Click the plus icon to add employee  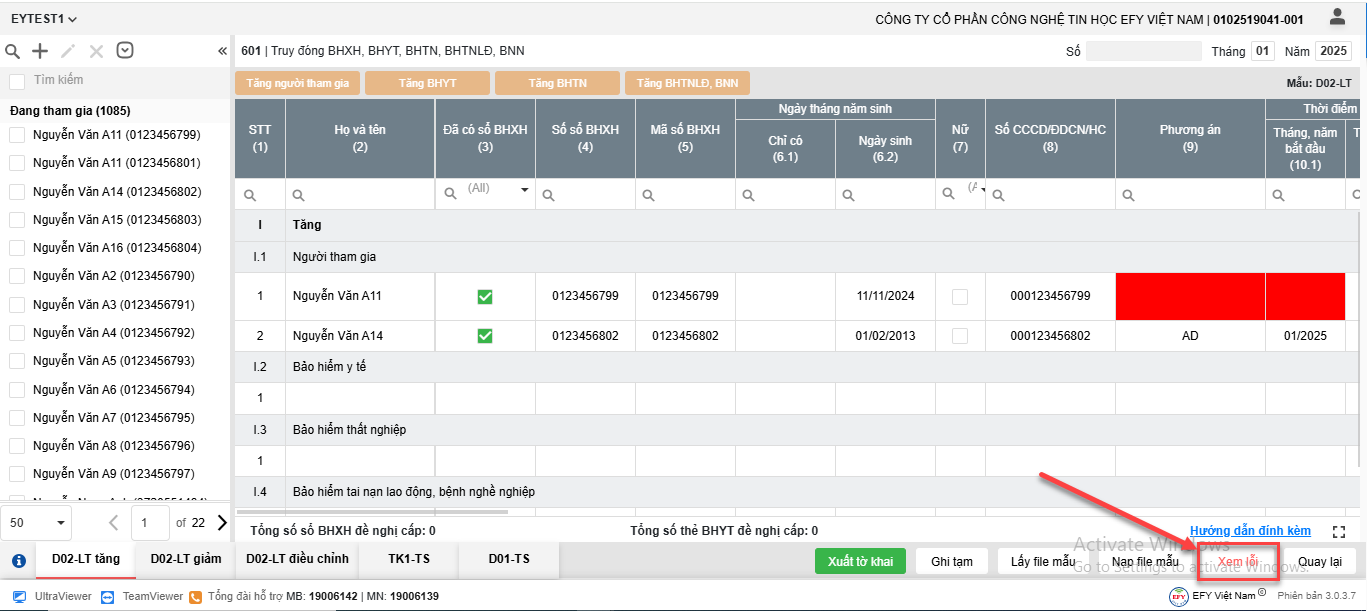click(40, 51)
